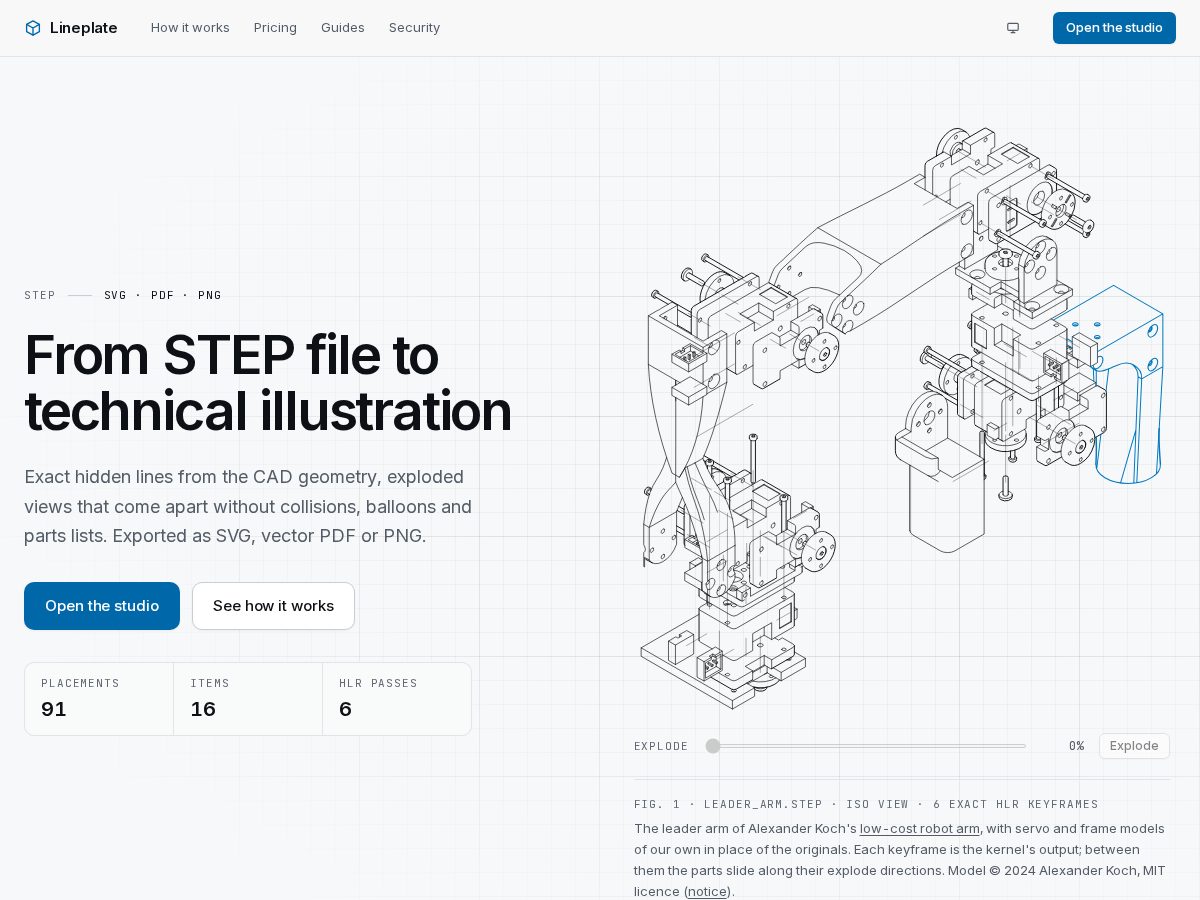Click the hero Open the studio button

coord(102,606)
